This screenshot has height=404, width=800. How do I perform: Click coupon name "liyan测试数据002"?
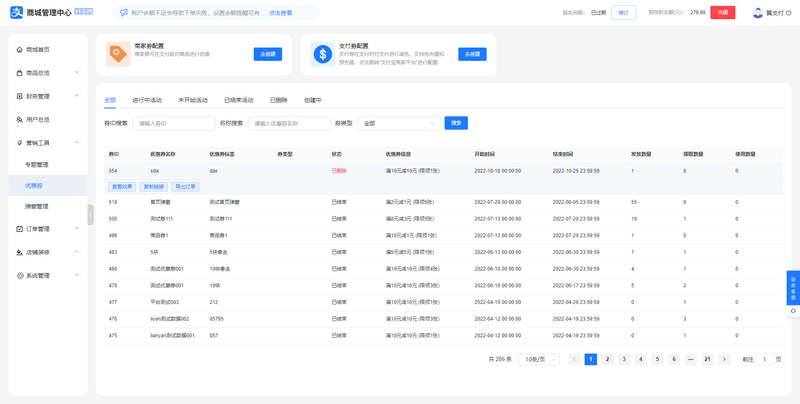click(x=170, y=319)
